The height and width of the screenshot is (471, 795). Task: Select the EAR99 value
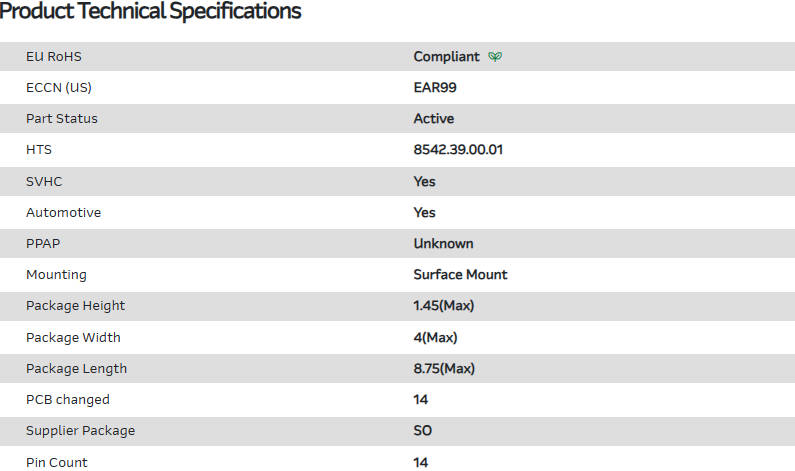[435, 88]
